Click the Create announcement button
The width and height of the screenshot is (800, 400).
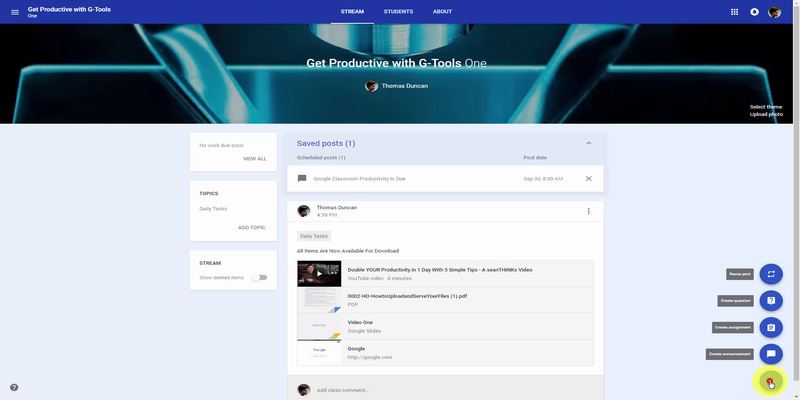[x=771, y=353]
